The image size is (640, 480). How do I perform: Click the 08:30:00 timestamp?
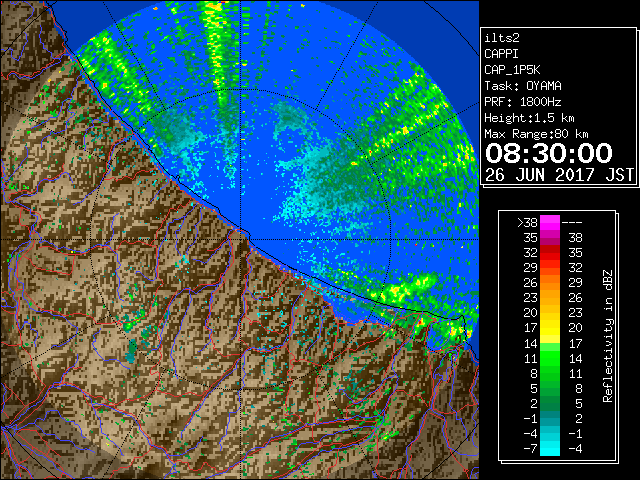point(549,153)
